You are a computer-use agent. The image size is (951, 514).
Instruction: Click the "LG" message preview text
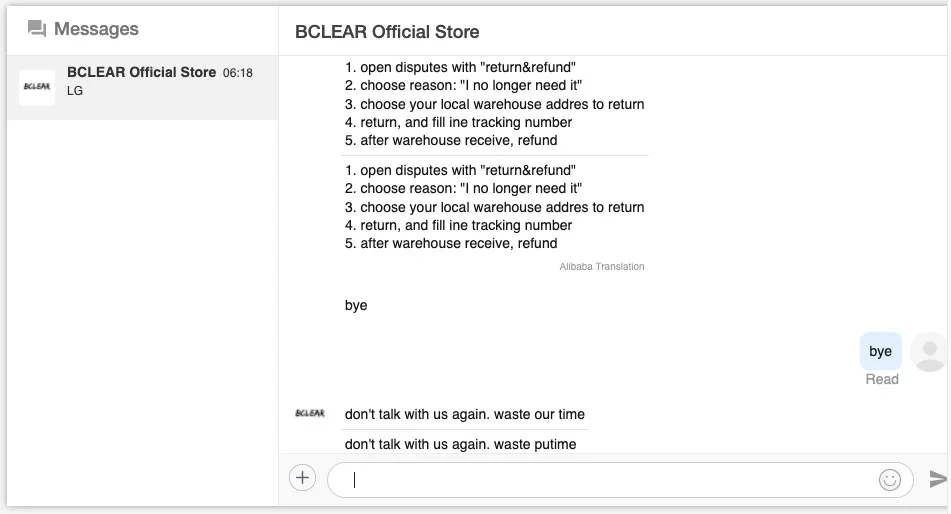(75, 91)
